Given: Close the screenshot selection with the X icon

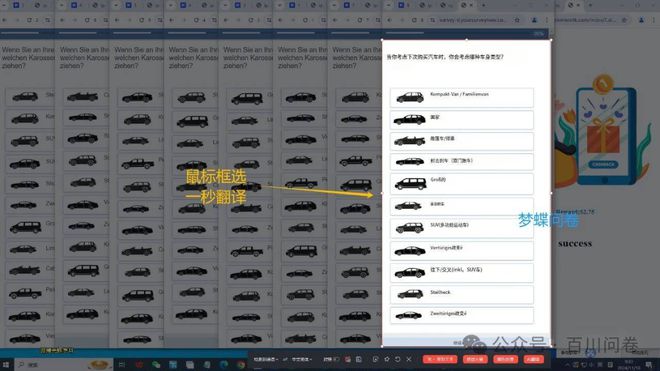Looking at the screenshot, I should (409, 359).
